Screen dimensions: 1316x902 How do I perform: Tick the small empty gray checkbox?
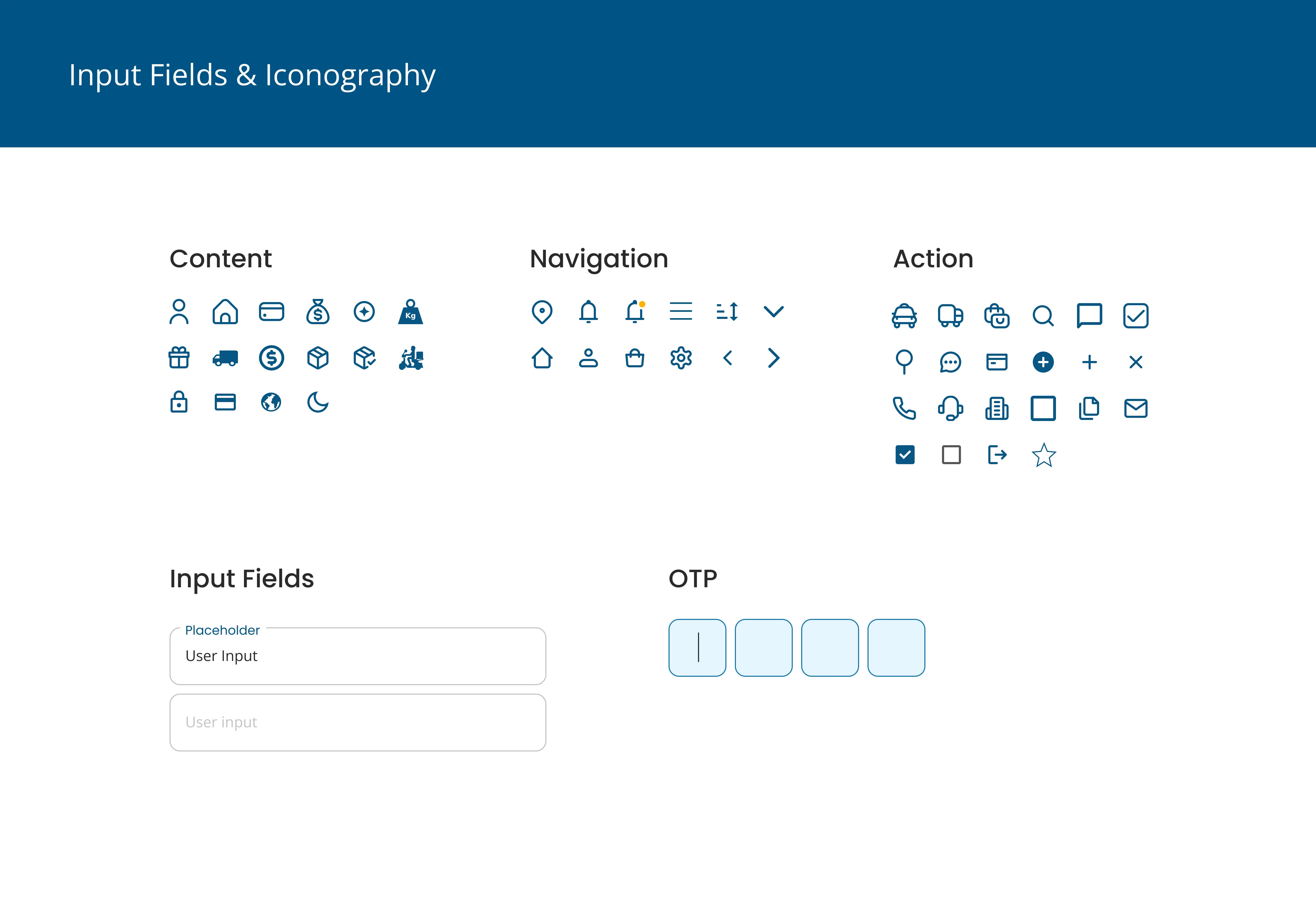point(951,455)
